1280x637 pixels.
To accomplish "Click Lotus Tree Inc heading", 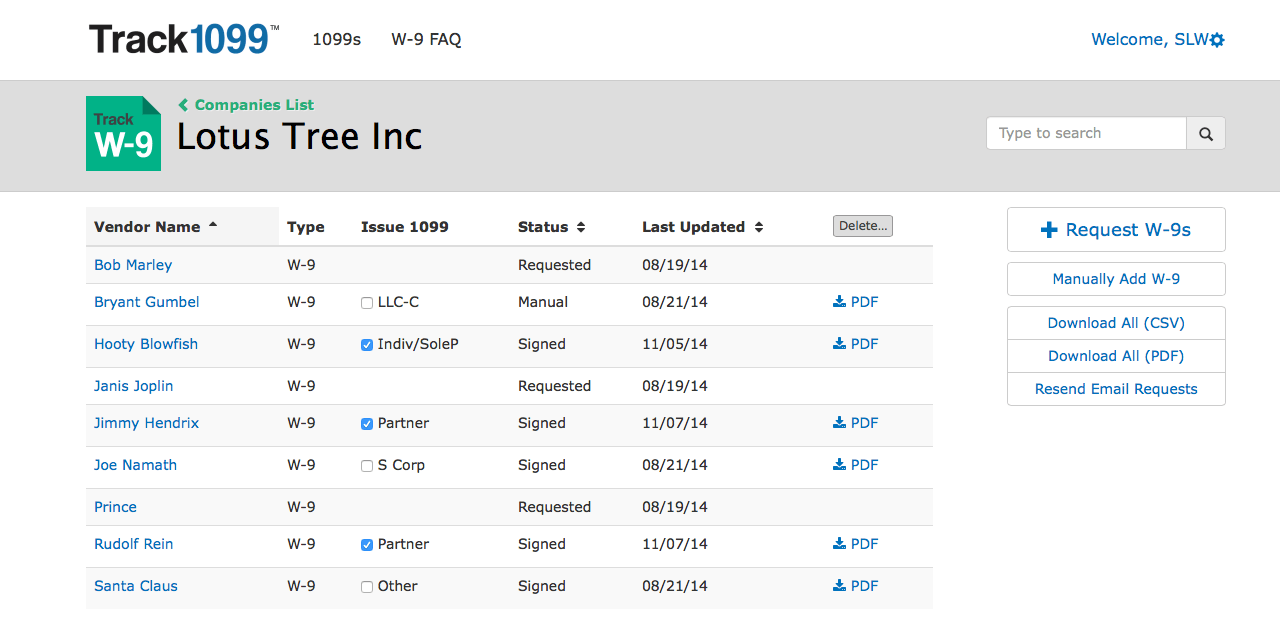I will (300, 137).
